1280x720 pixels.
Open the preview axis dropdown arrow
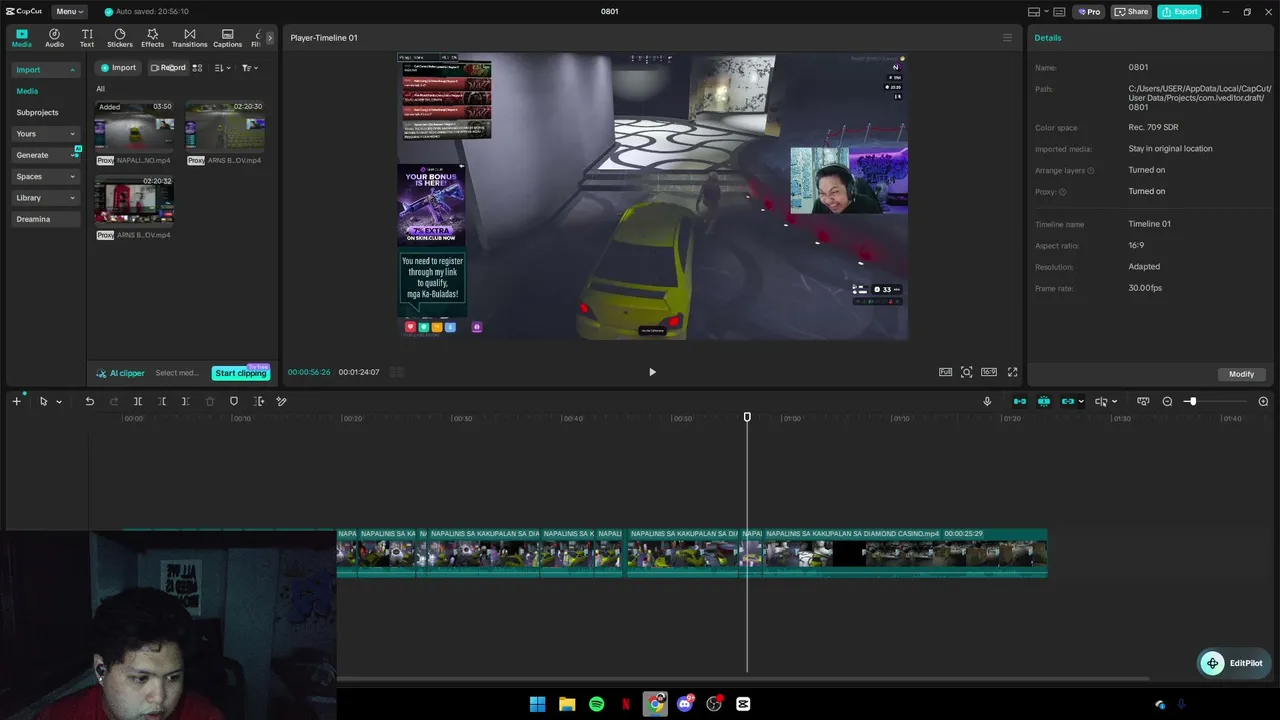click(x=1114, y=402)
